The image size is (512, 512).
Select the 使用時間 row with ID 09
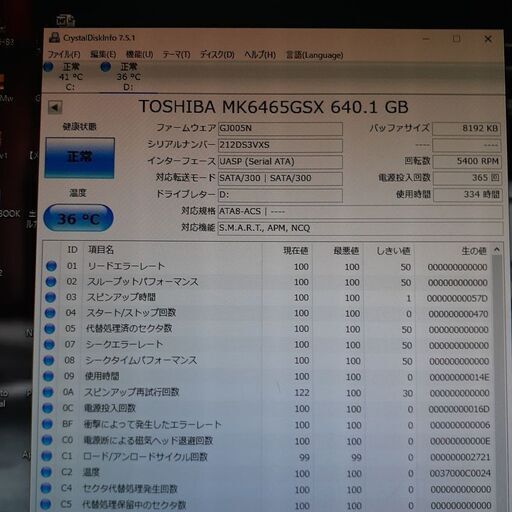[x=267, y=376]
